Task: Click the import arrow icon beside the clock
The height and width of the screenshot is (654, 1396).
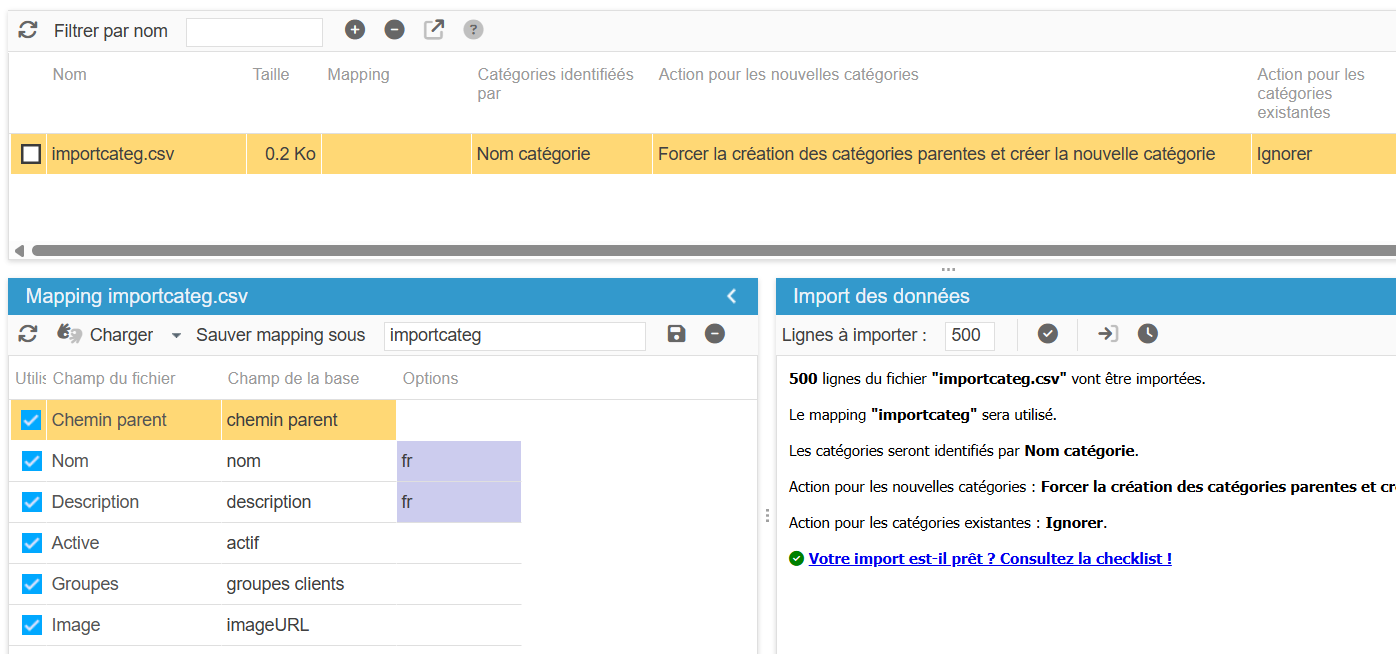Action: coord(1108,334)
